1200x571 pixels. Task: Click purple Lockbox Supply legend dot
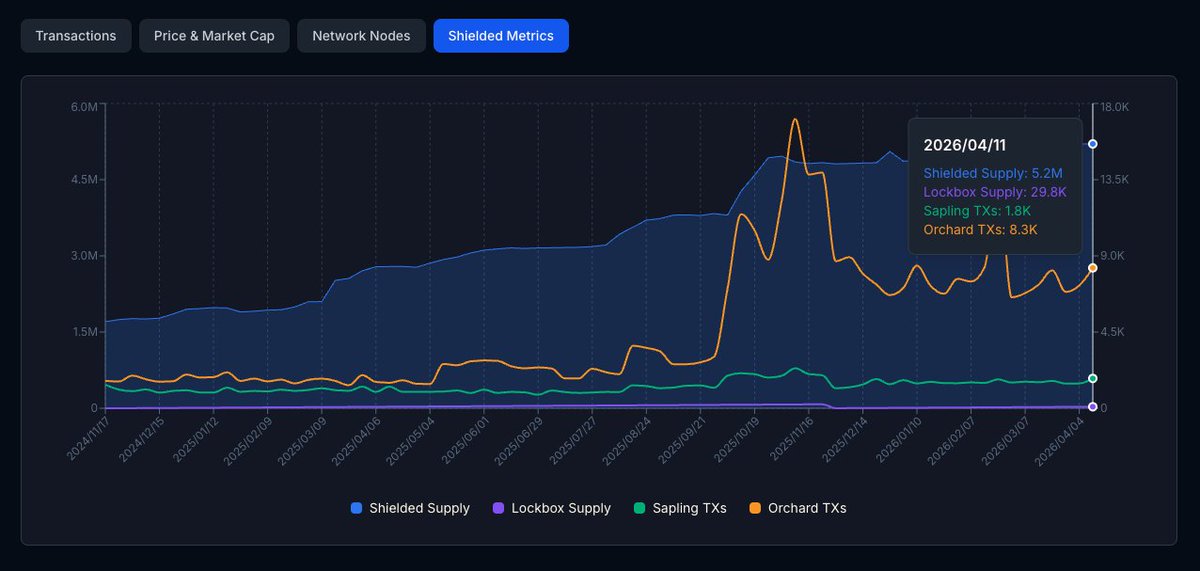pyautogui.click(x=499, y=508)
